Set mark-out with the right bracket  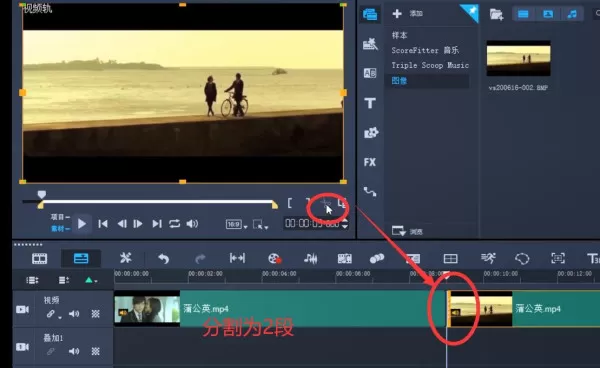tap(308, 203)
